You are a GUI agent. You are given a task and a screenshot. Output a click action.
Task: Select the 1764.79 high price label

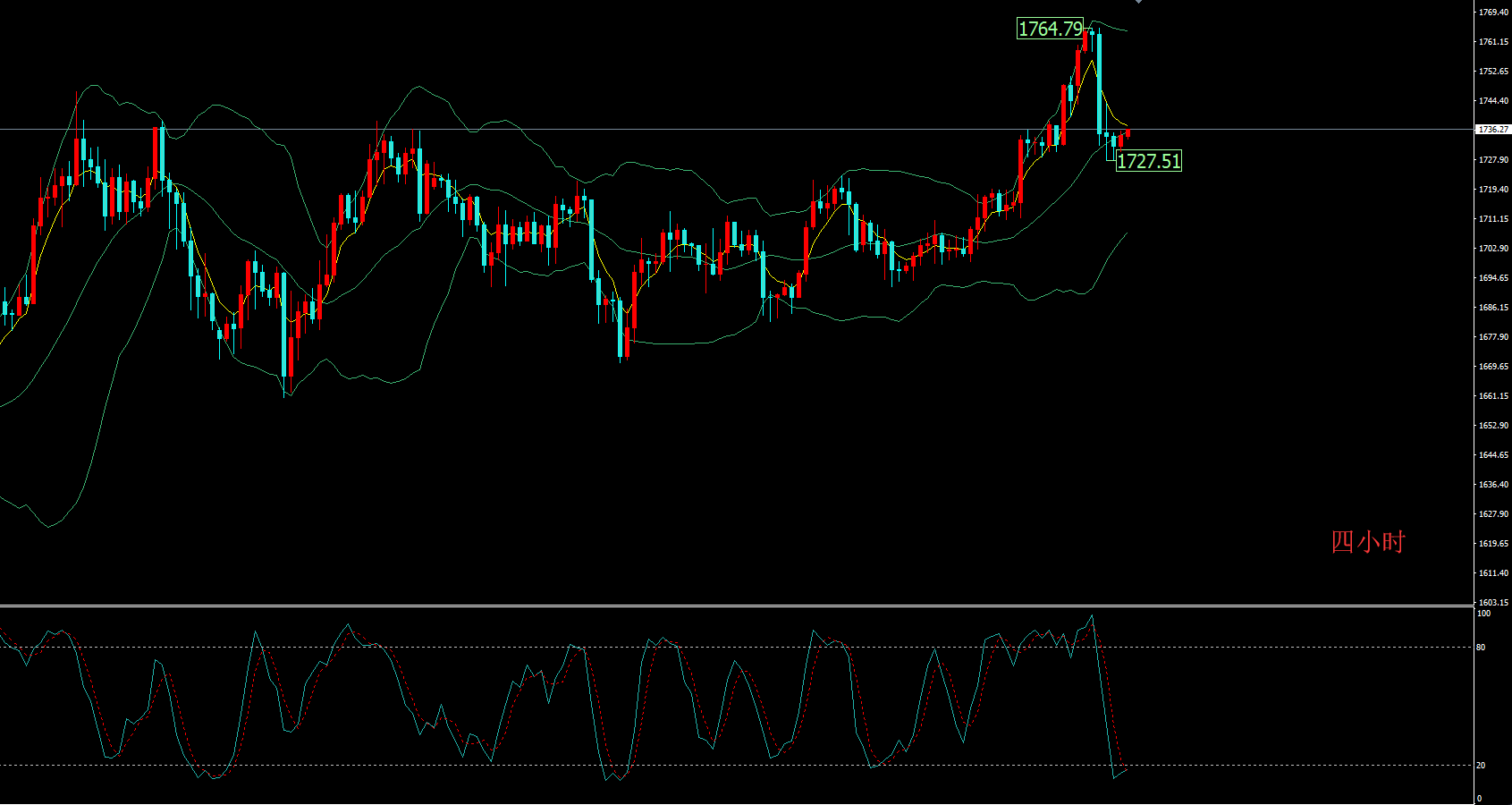point(1050,29)
